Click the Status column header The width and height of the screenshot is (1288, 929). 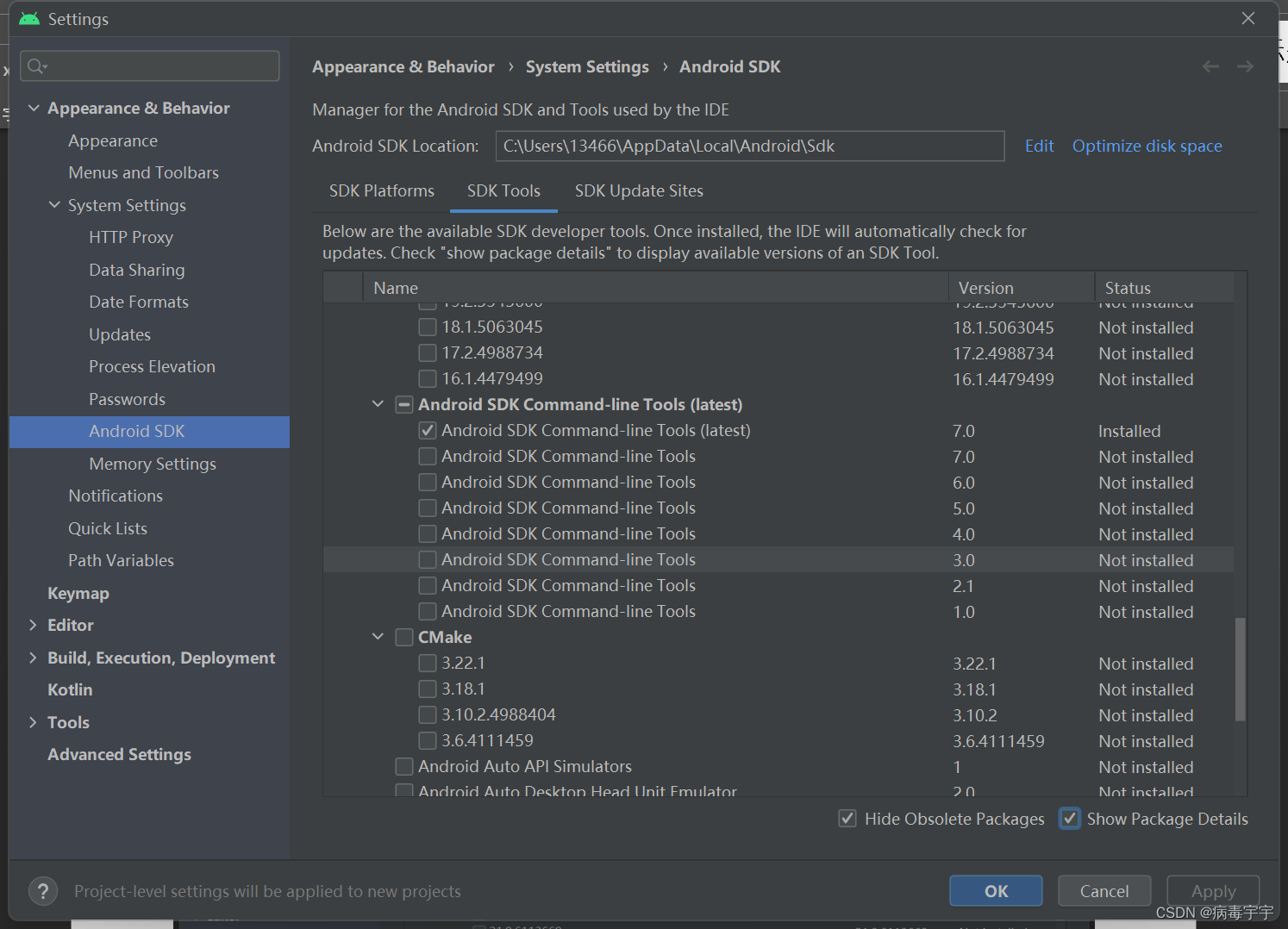pyautogui.click(x=1164, y=288)
